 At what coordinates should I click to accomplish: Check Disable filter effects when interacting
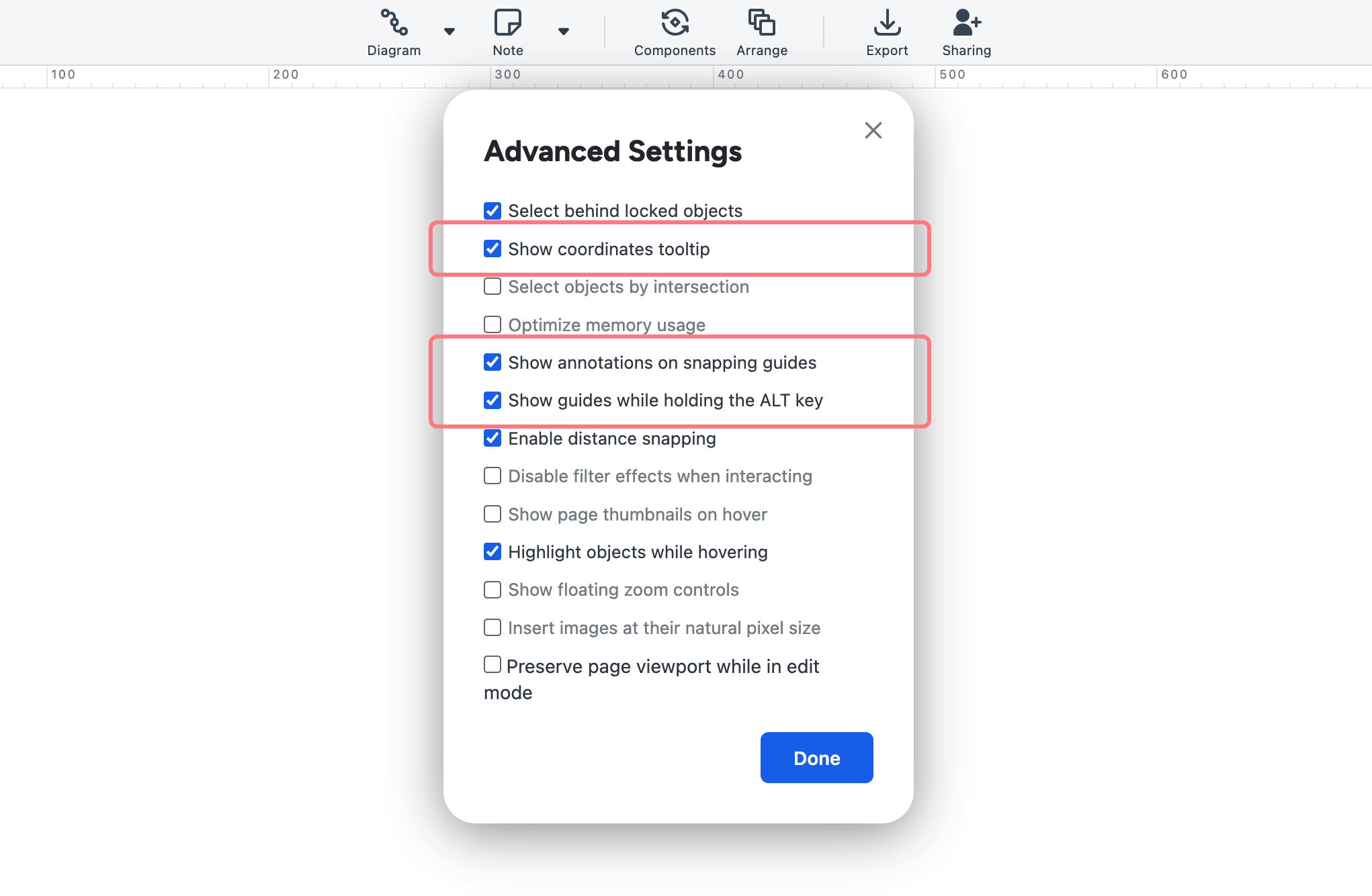[x=492, y=476]
